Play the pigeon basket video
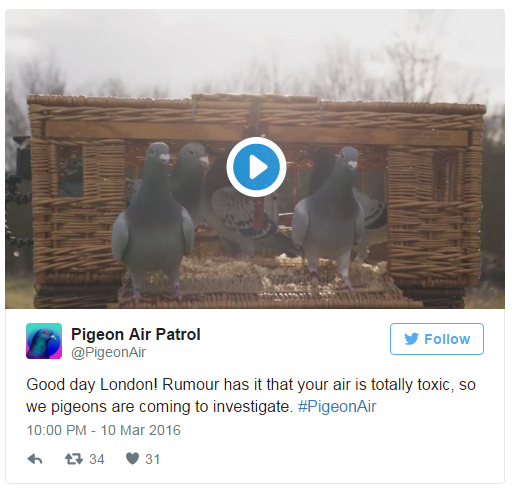The image size is (514, 492). coord(256,167)
